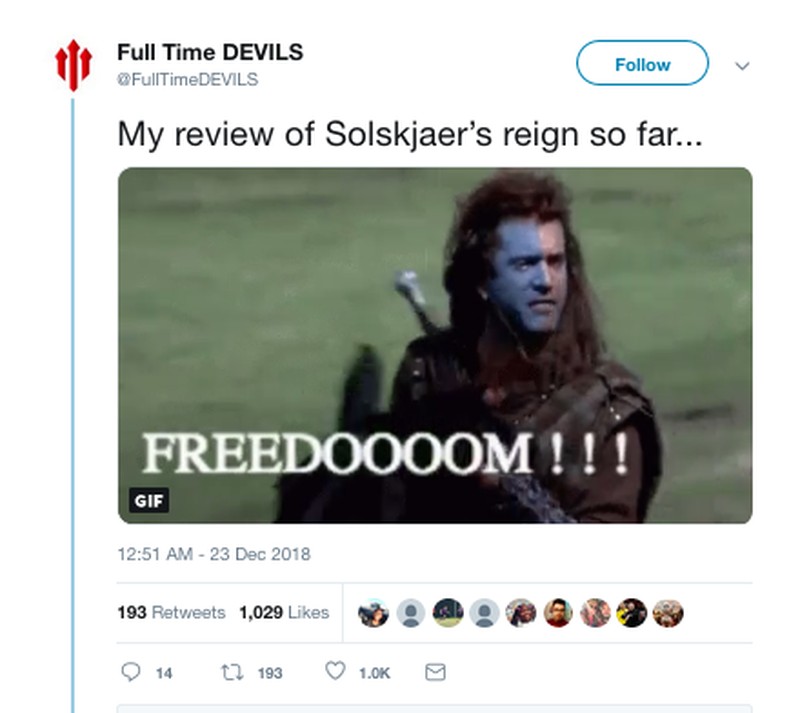Click the liker avatar with red shirt

(558, 612)
